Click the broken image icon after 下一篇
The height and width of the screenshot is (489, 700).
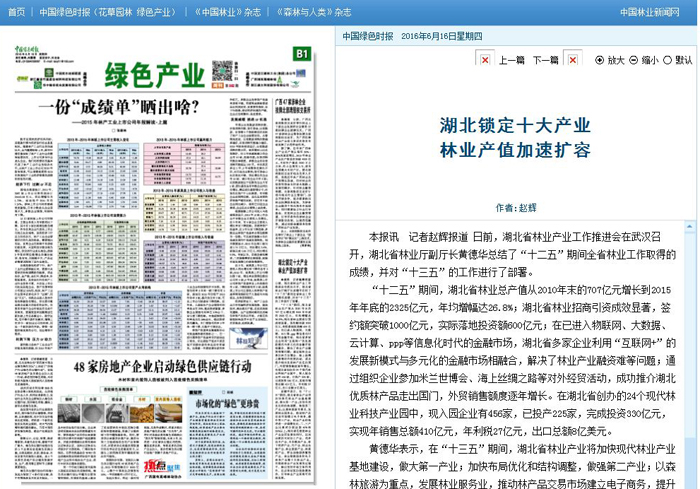tap(570, 61)
